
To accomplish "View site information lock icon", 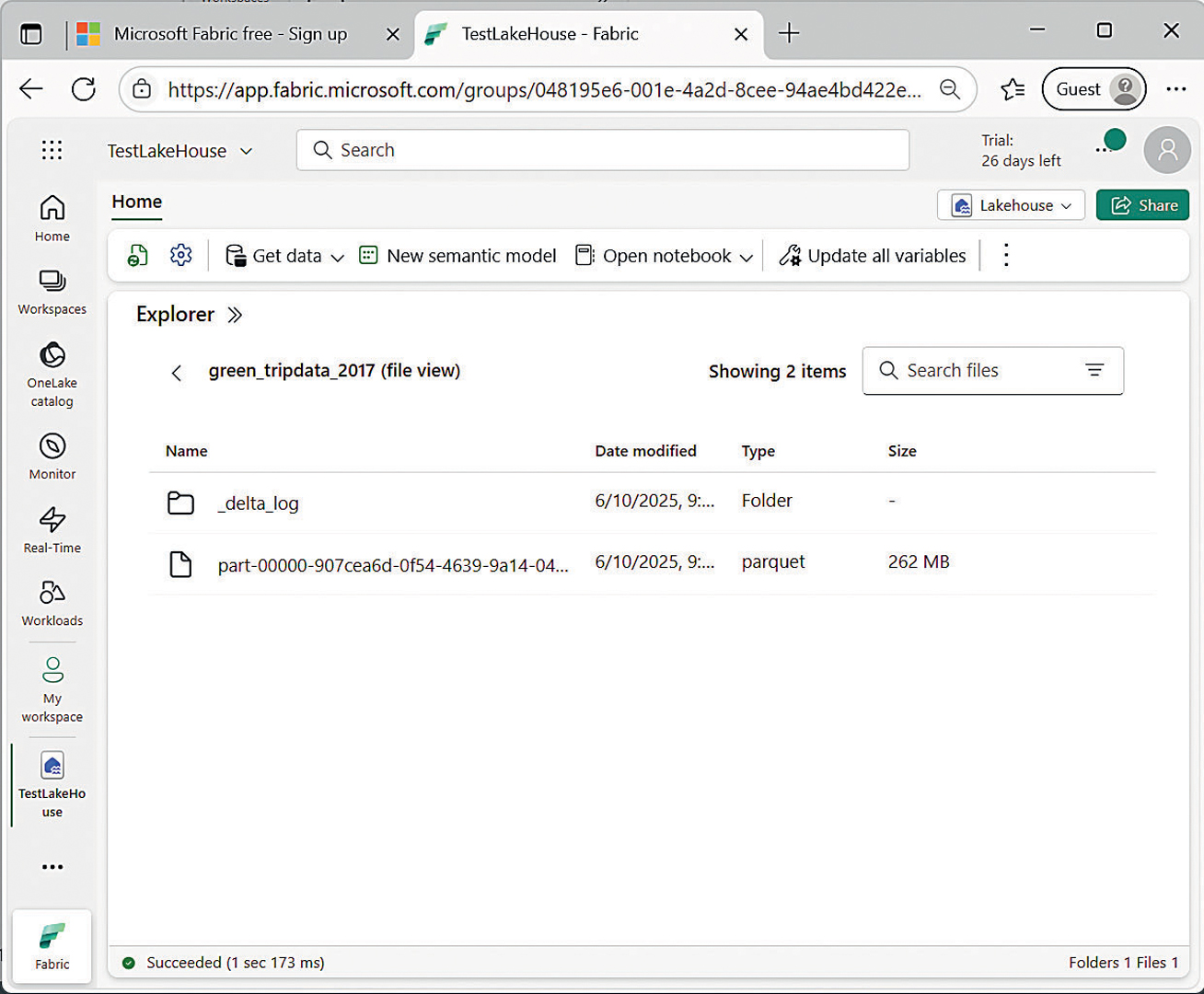I will click(x=142, y=89).
